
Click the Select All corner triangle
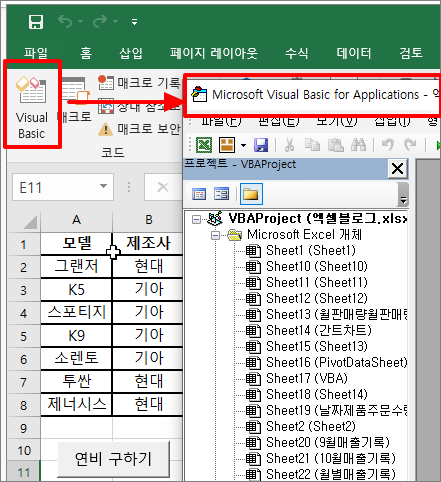30,222
